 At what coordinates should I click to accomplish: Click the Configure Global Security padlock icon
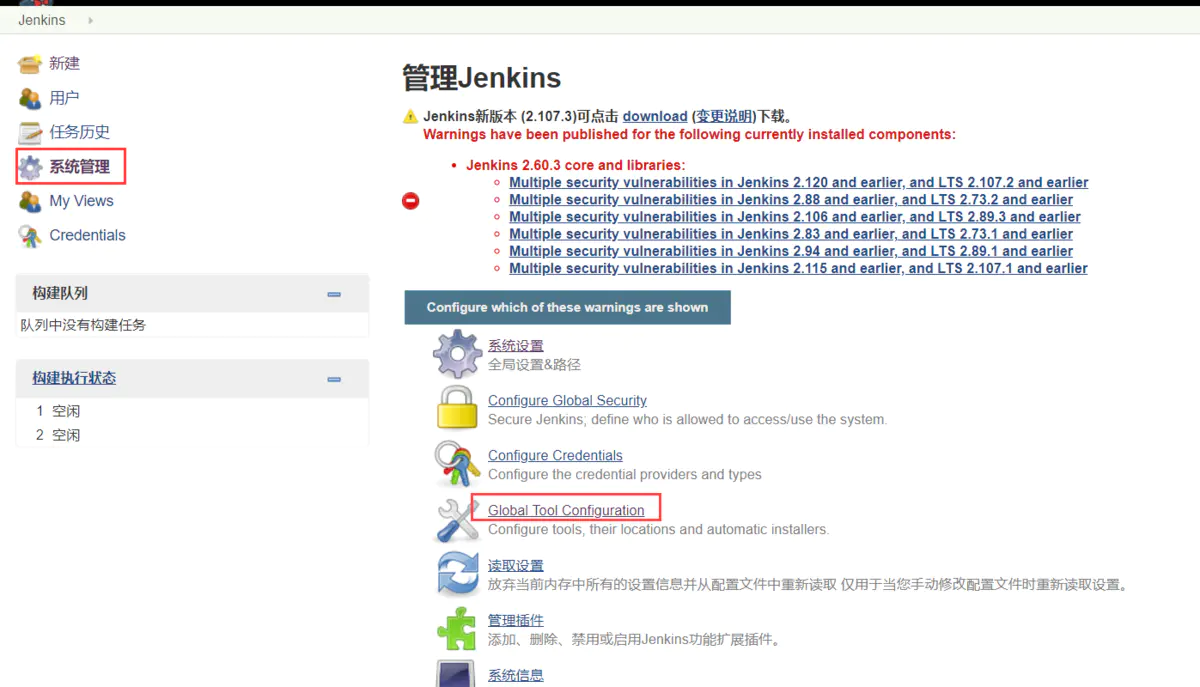tap(457, 409)
